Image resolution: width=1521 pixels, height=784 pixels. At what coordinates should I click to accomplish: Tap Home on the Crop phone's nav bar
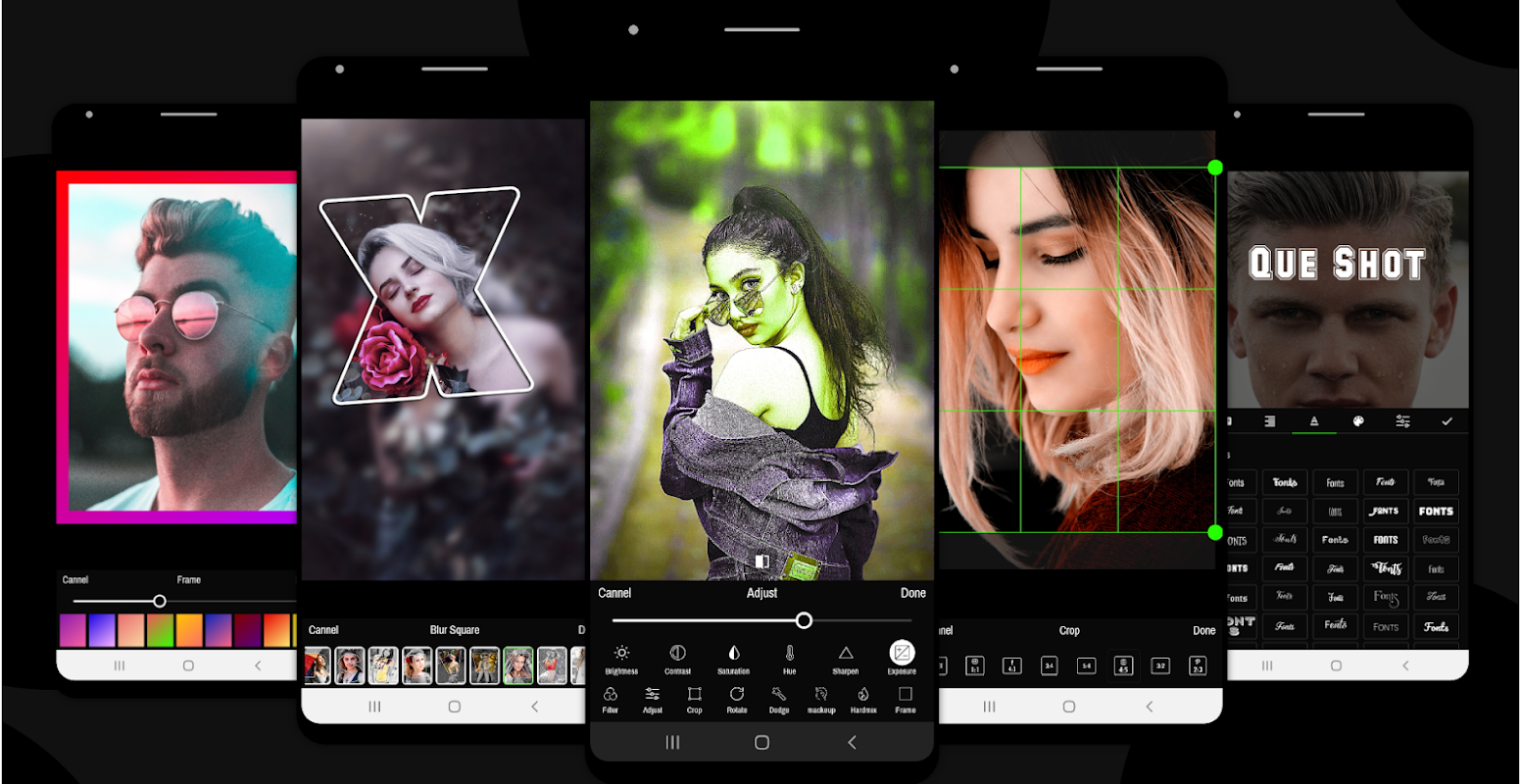[x=1069, y=707]
